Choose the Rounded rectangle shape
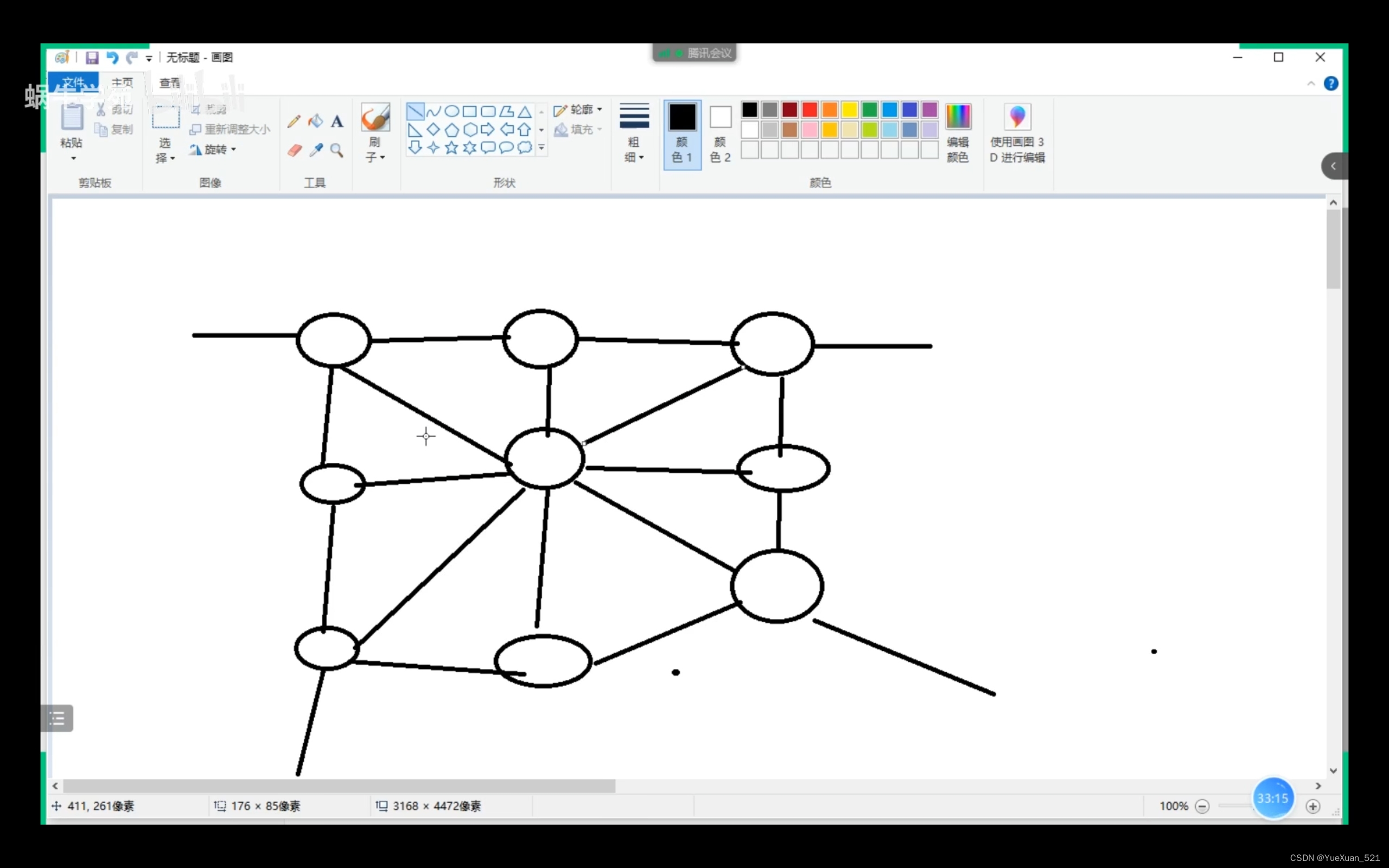 pyautogui.click(x=488, y=111)
